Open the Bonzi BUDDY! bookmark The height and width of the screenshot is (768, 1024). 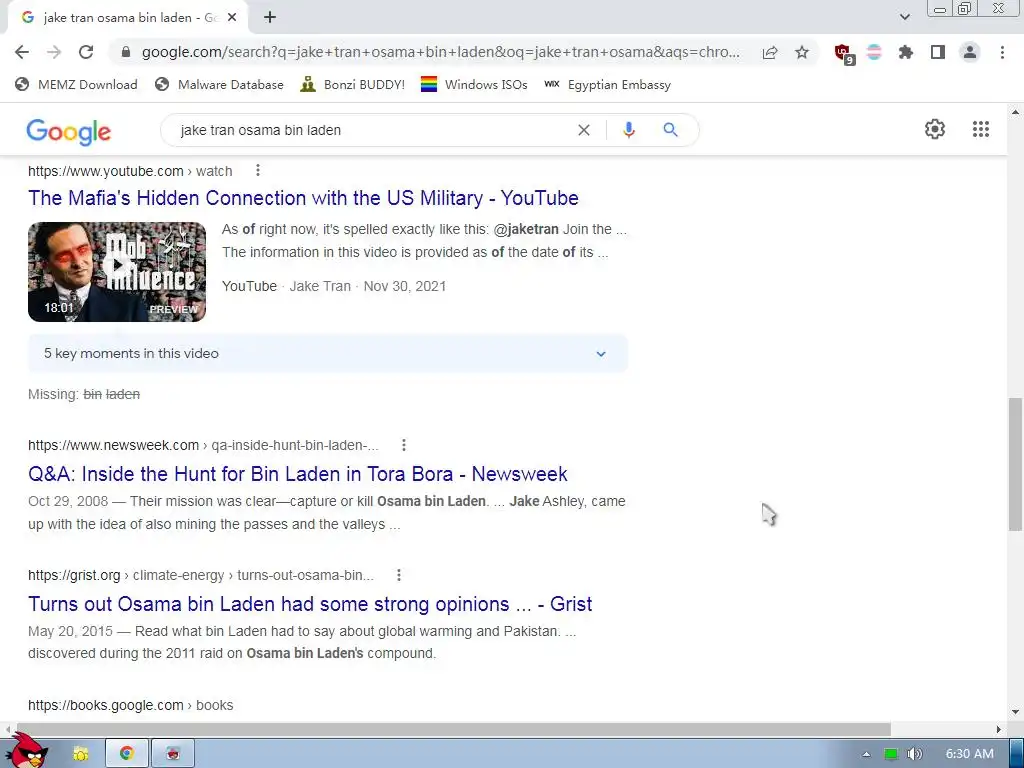point(353,84)
